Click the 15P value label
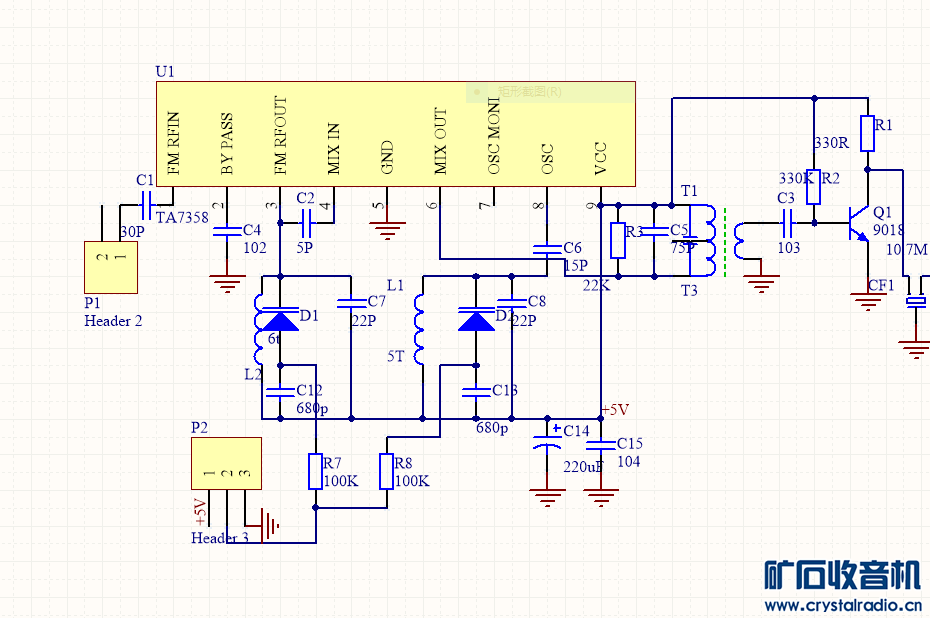Screen dimensions: 930x618 [x=576, y=265]
